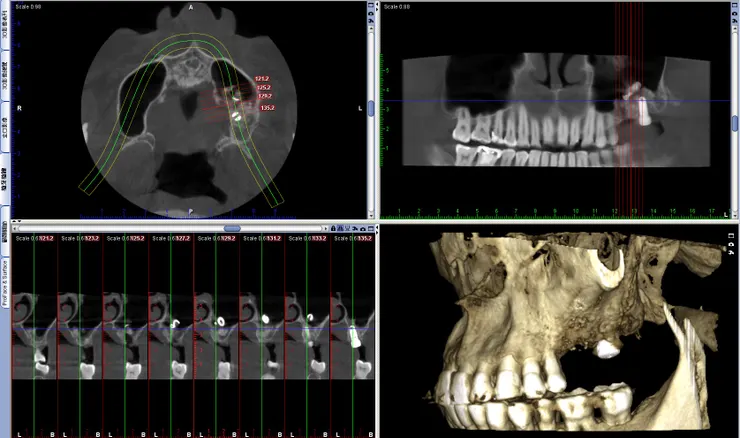Image resolution: width=740 pixels, height=438 pixels.
Task: Click the axial view vertical scrollbar up arrow
Action: point(371,28)
